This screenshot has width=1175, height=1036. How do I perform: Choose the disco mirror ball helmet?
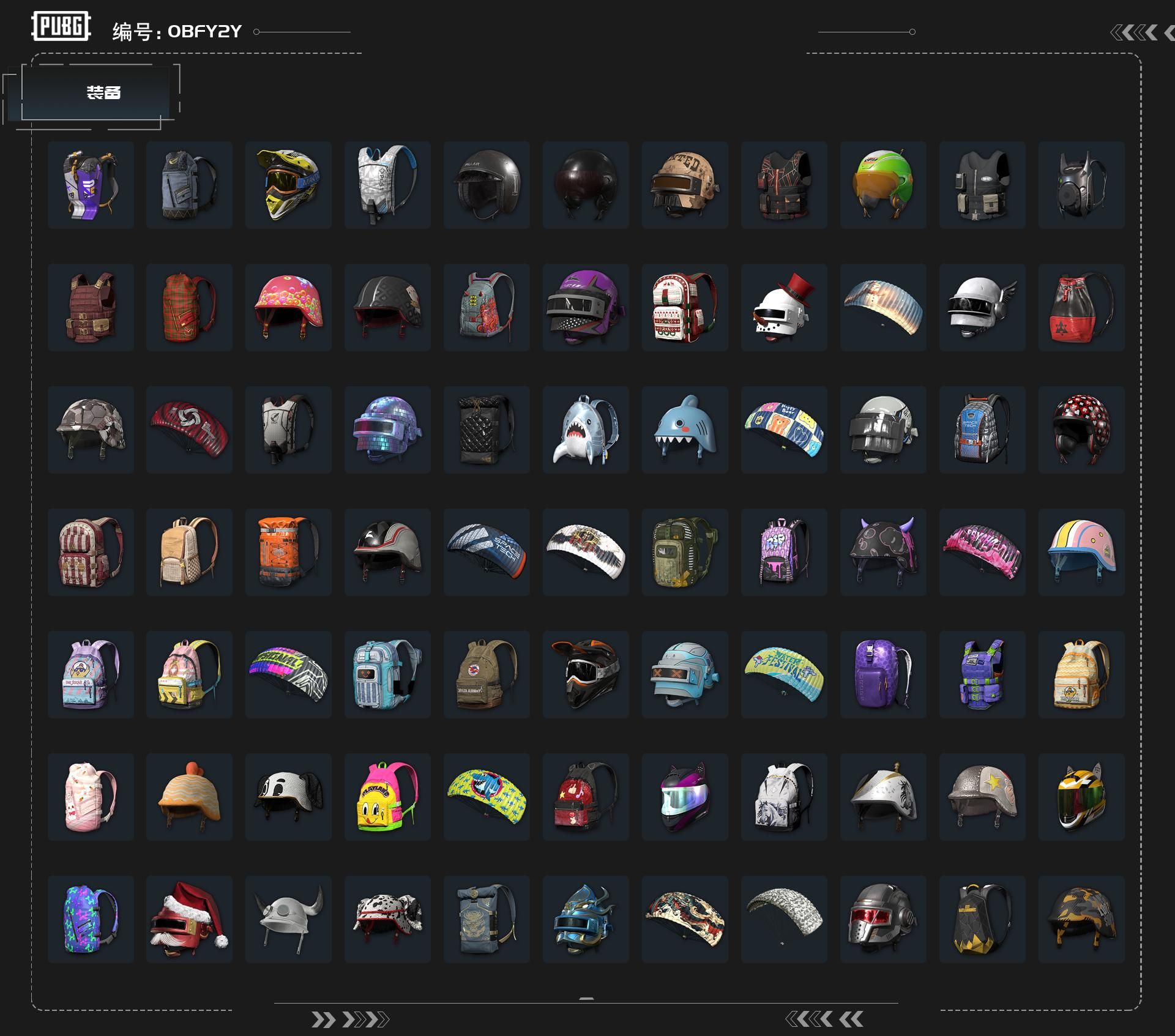387,429
